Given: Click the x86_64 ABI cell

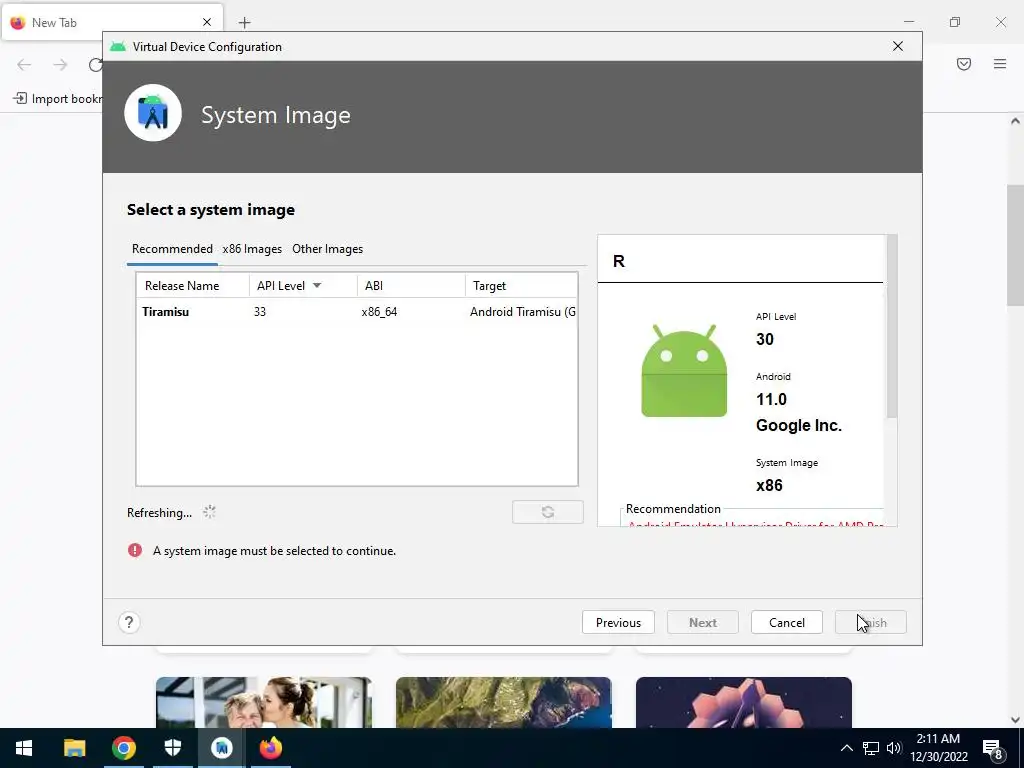Looking at the screenshot, I should click(x=379, y=312).
